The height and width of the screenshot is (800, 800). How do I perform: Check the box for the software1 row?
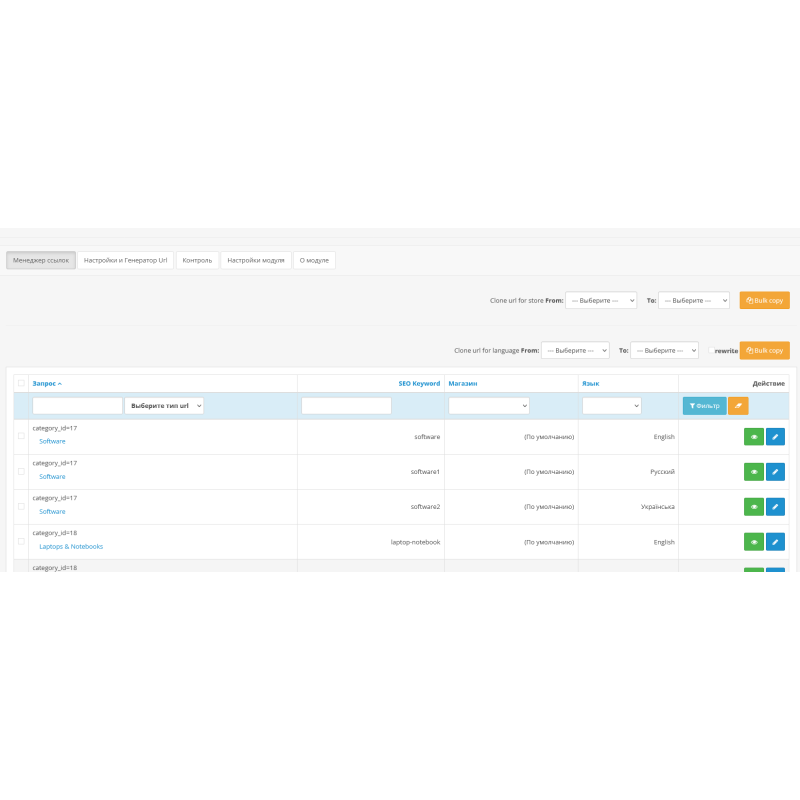(x=21, y=471)
